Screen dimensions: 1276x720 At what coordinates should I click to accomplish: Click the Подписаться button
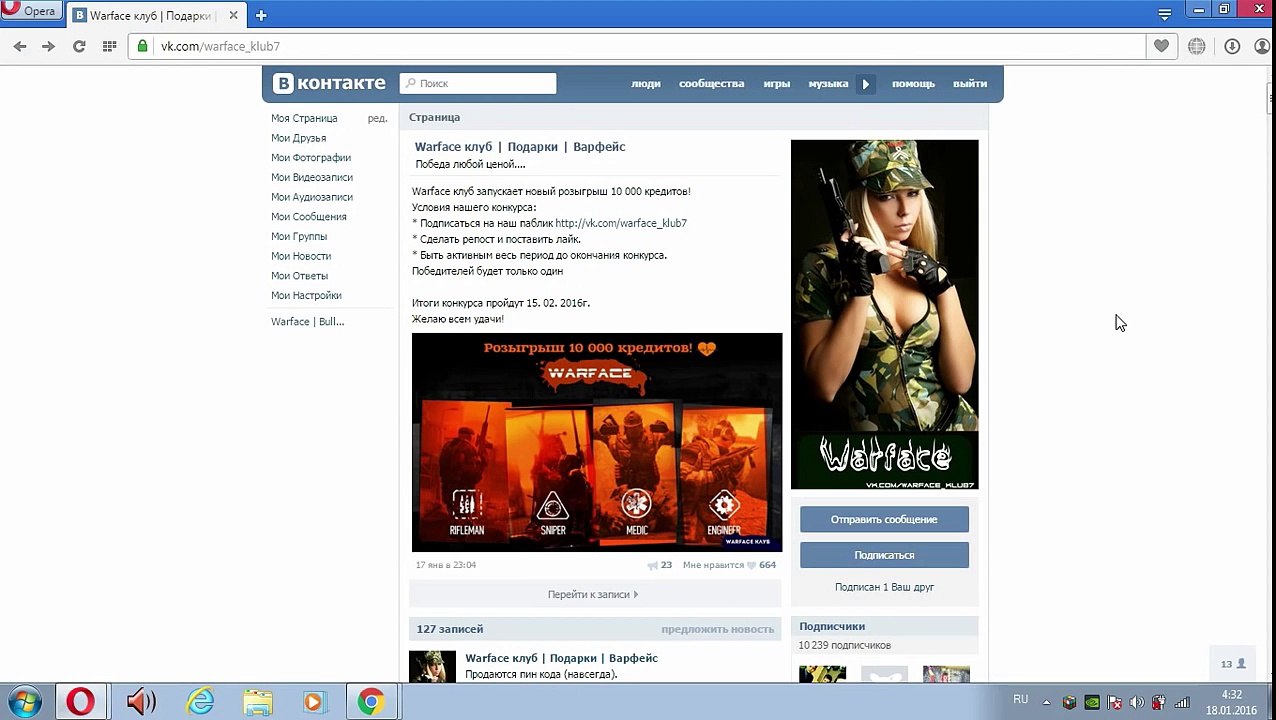(884, 555)
